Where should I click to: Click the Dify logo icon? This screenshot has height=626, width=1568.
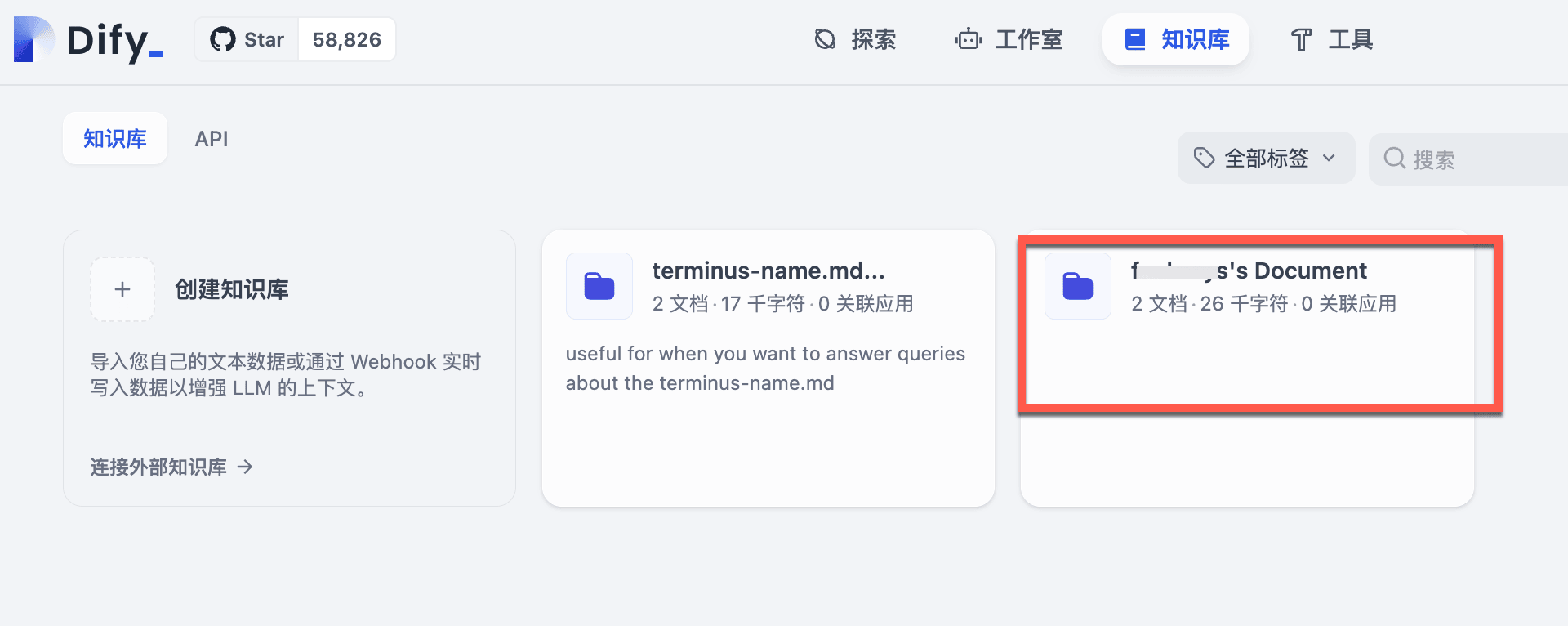coord(33,39)
